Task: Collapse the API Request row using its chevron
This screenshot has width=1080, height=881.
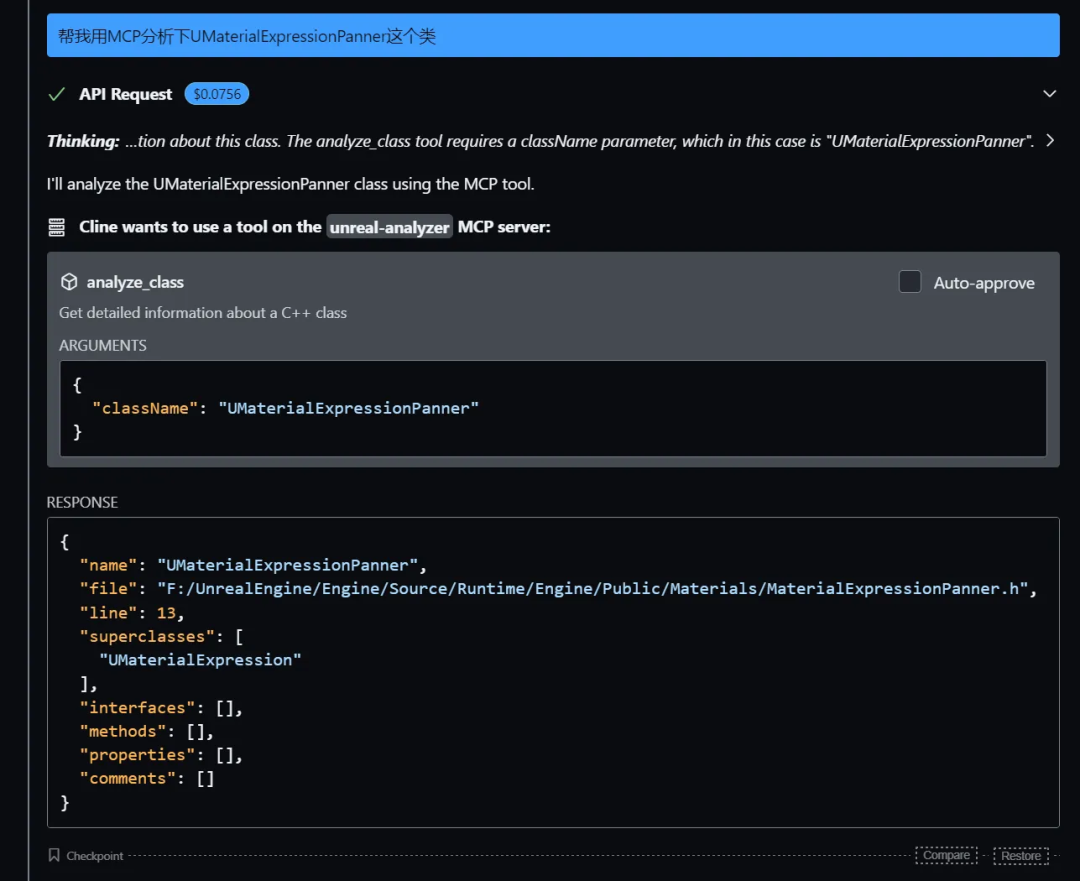Action: pos(1049,94)
